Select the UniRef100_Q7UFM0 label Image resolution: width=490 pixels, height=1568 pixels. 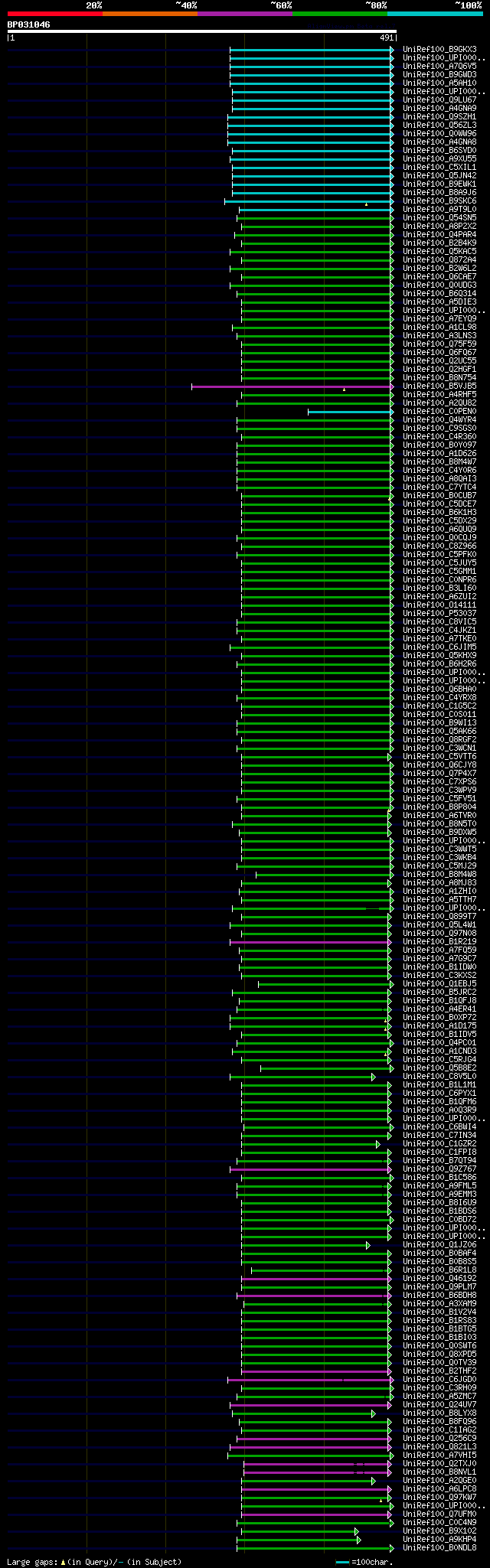point(439,1514)
